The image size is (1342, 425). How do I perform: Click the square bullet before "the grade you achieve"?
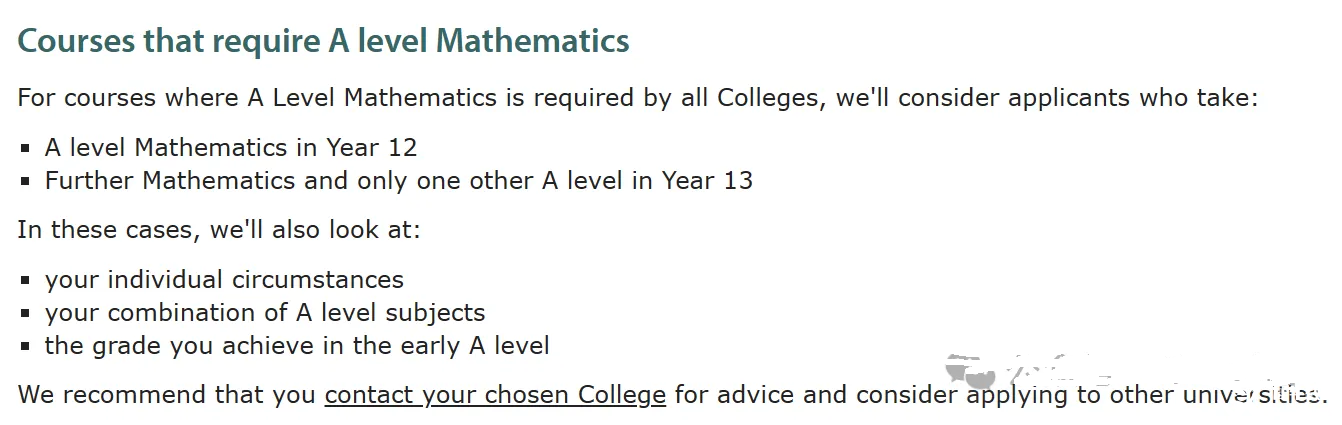[x=26, y=346]
